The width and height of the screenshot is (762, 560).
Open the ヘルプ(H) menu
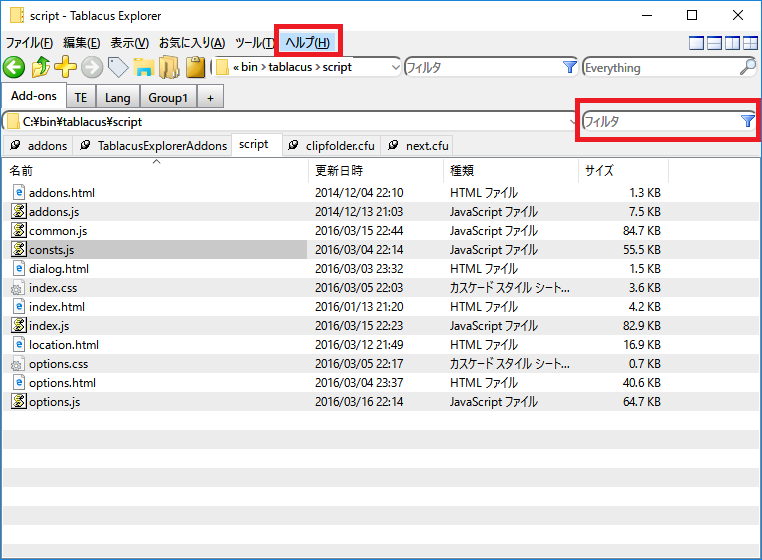click(x=308, y=43)
